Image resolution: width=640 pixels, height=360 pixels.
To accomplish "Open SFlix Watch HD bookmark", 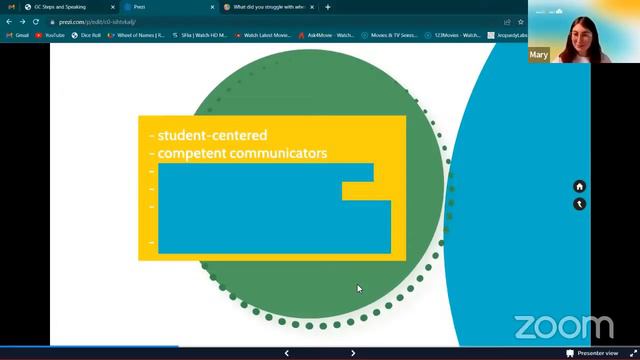I will pyautogui.click(x=200, y=36).
